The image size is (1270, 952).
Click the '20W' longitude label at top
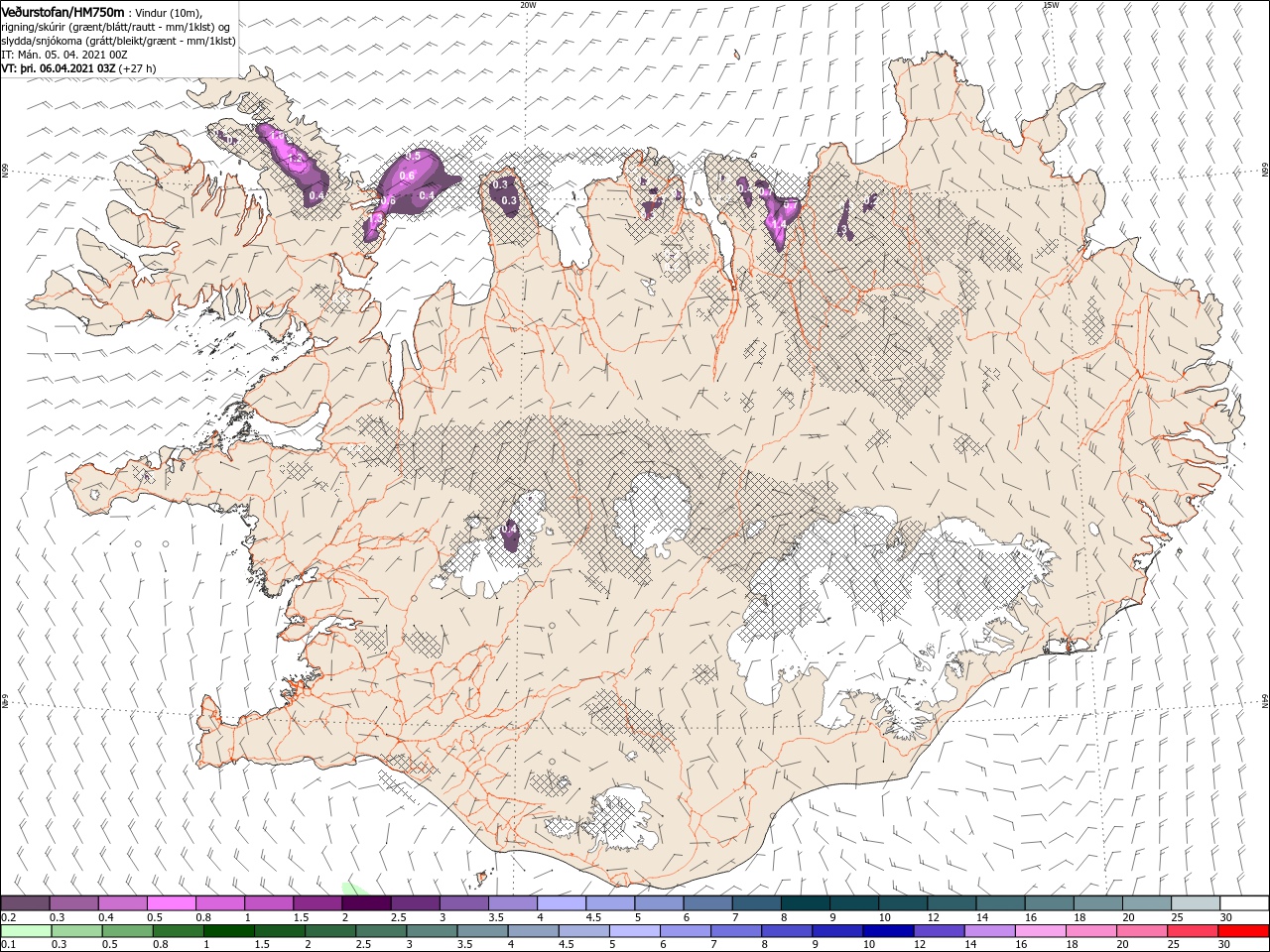(x=528, y=5)
